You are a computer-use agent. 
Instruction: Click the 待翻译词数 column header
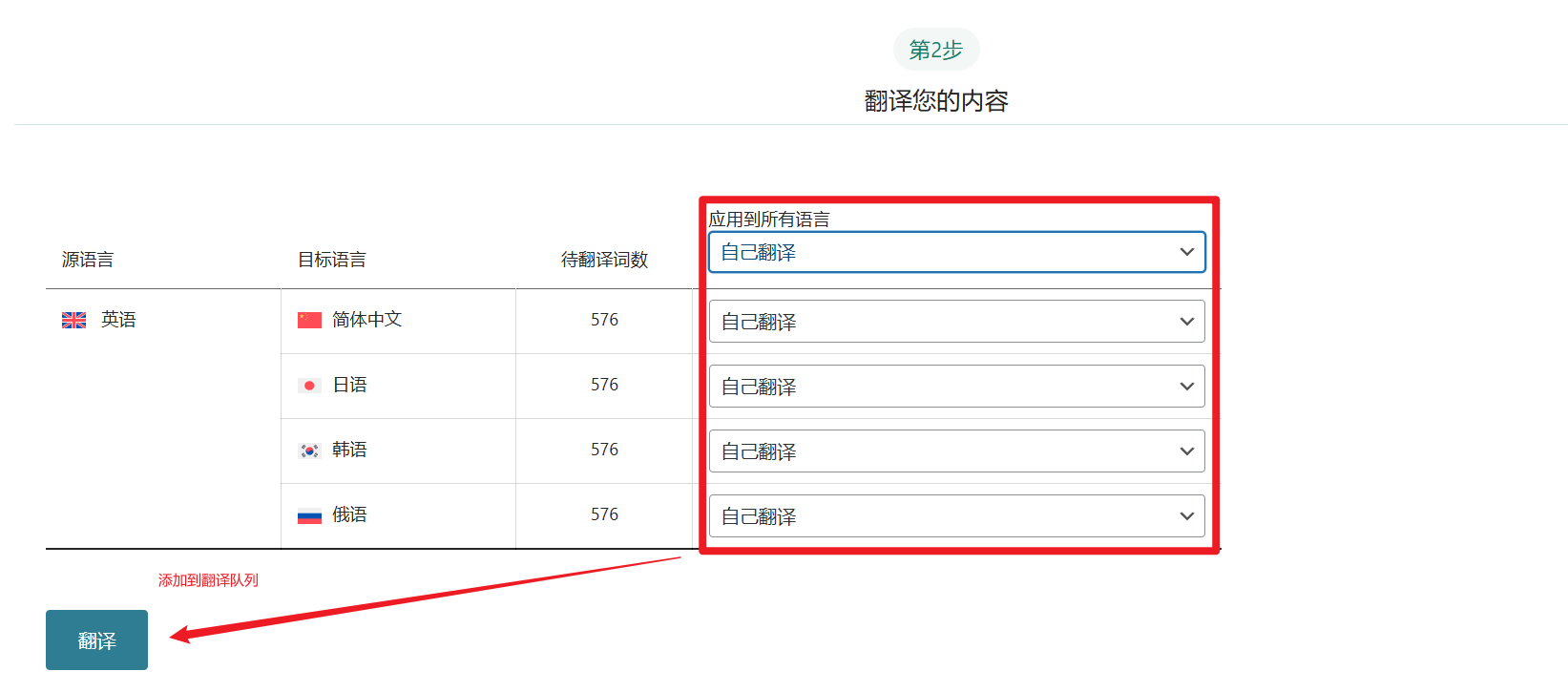[x=604, y=260]
